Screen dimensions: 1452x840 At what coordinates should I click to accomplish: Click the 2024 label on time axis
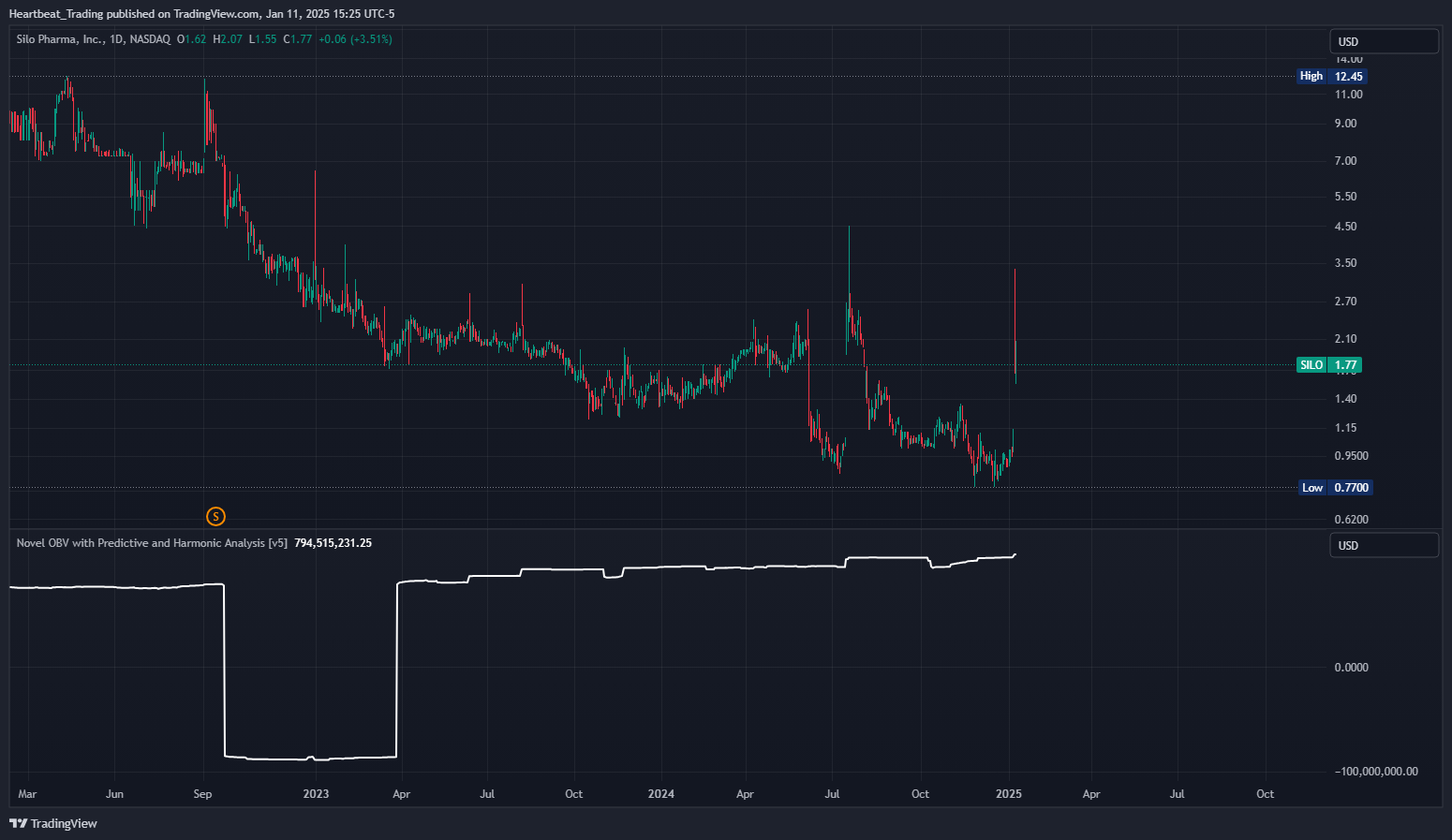coord(661,794)
